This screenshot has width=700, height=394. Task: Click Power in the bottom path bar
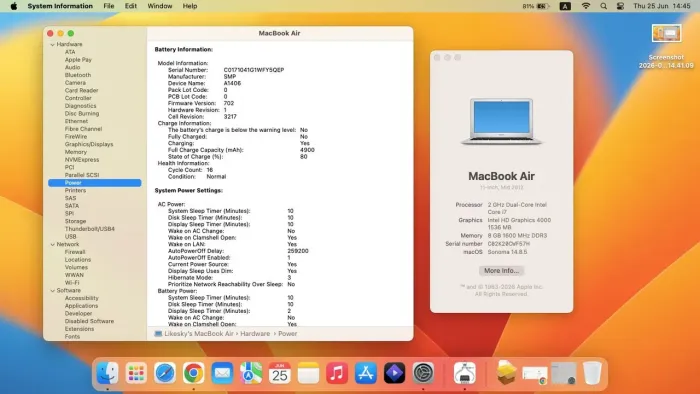pyautogui.click(x=288, y=334)
